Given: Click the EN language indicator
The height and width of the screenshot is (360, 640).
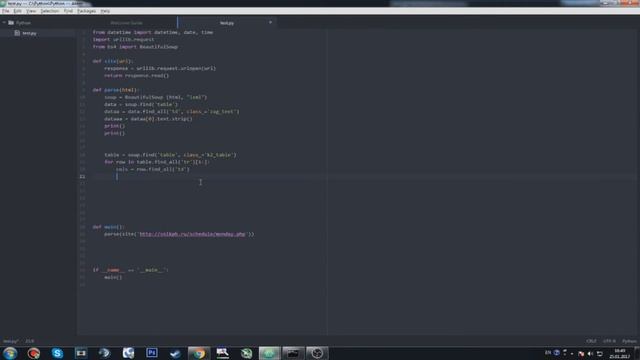Looking at the screenshot, I should pyautogui.click(x=548, y=353).
